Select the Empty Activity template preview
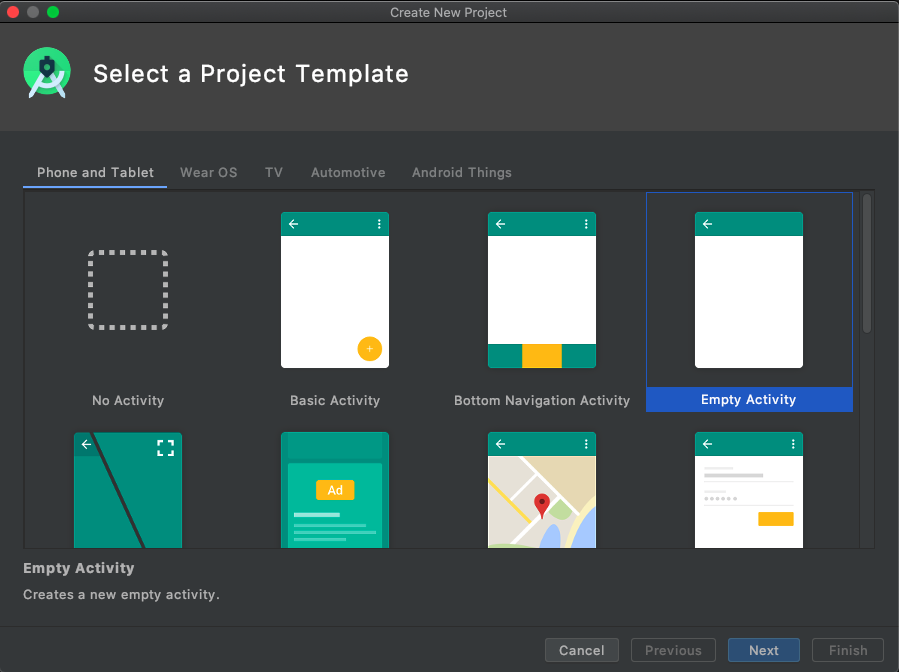Image resolution: width=899 pixels, height=672 pixels. point(749,290)
